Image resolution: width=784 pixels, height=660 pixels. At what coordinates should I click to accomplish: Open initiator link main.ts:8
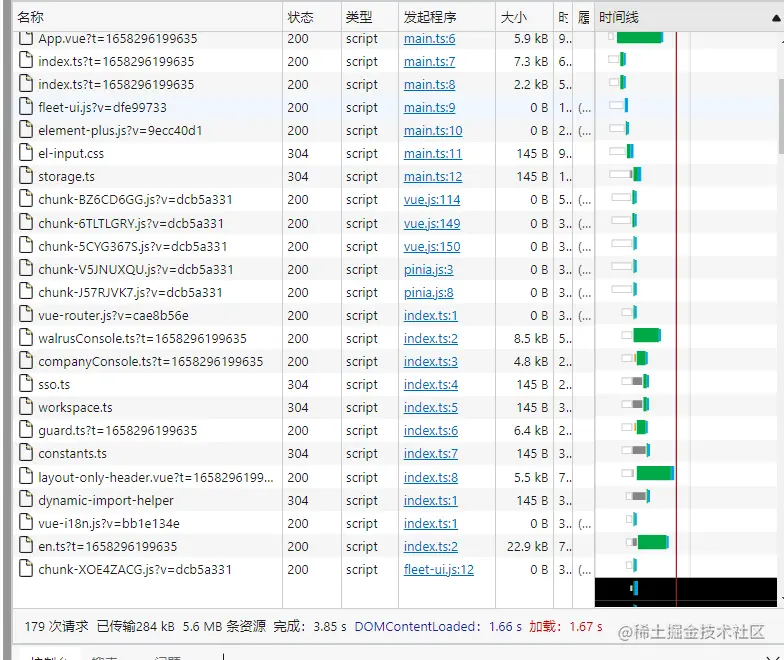(x=430, y=84)
